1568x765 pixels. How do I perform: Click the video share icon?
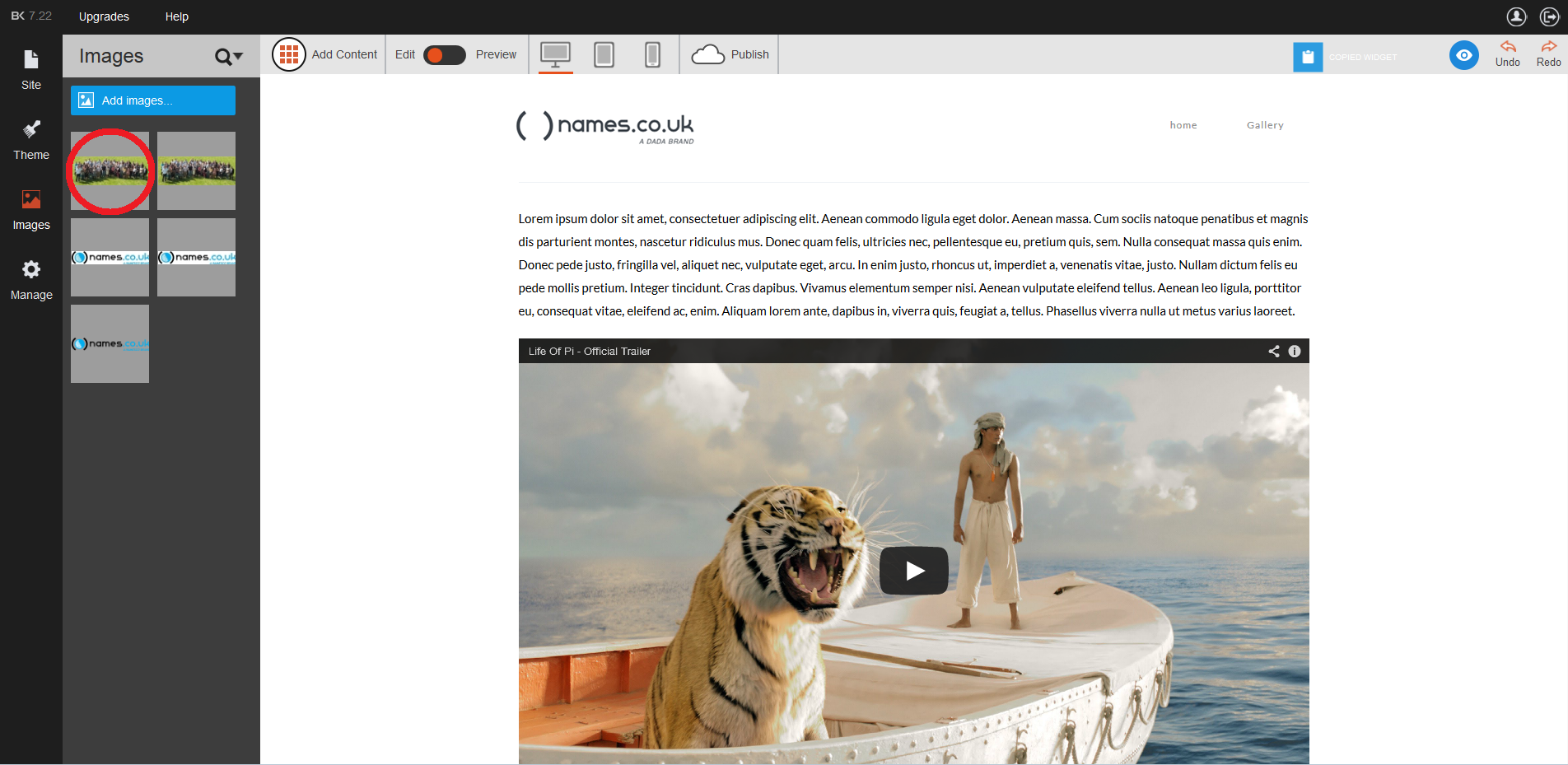[x=1274, y=351]
